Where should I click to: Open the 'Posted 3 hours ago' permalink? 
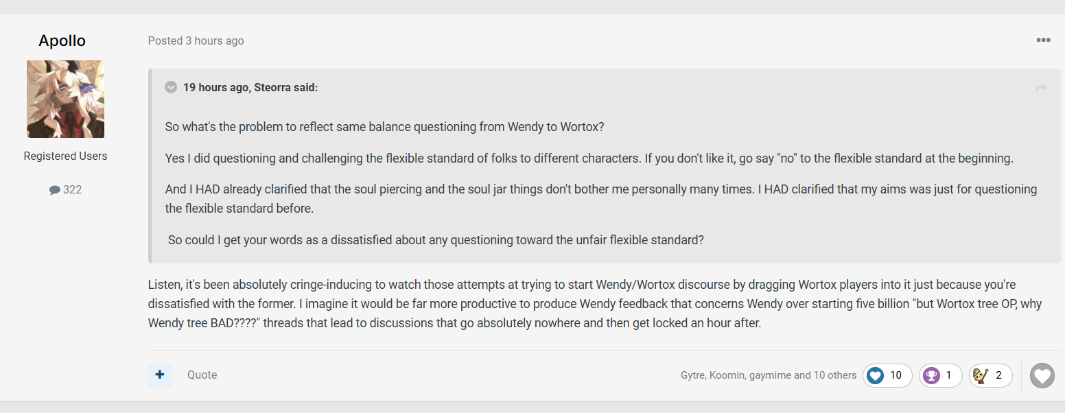coord(196,41)
